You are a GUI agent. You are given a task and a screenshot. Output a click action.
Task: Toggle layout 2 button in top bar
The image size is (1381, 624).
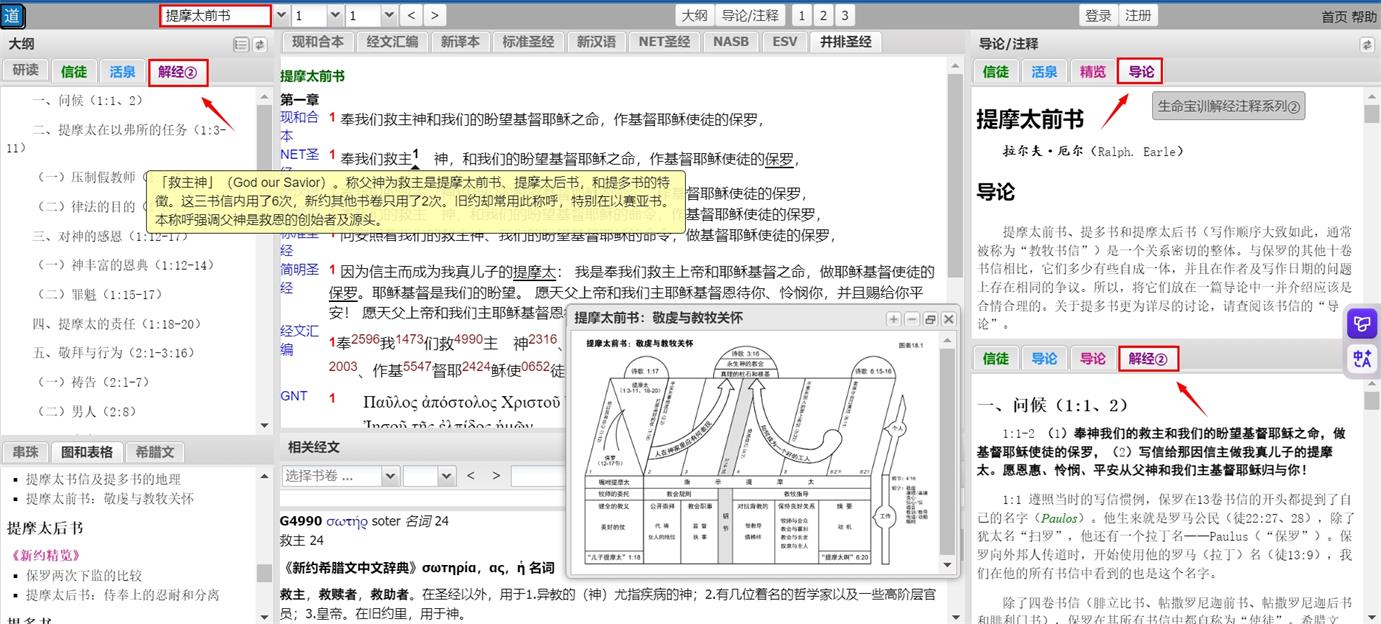[823, 15]
